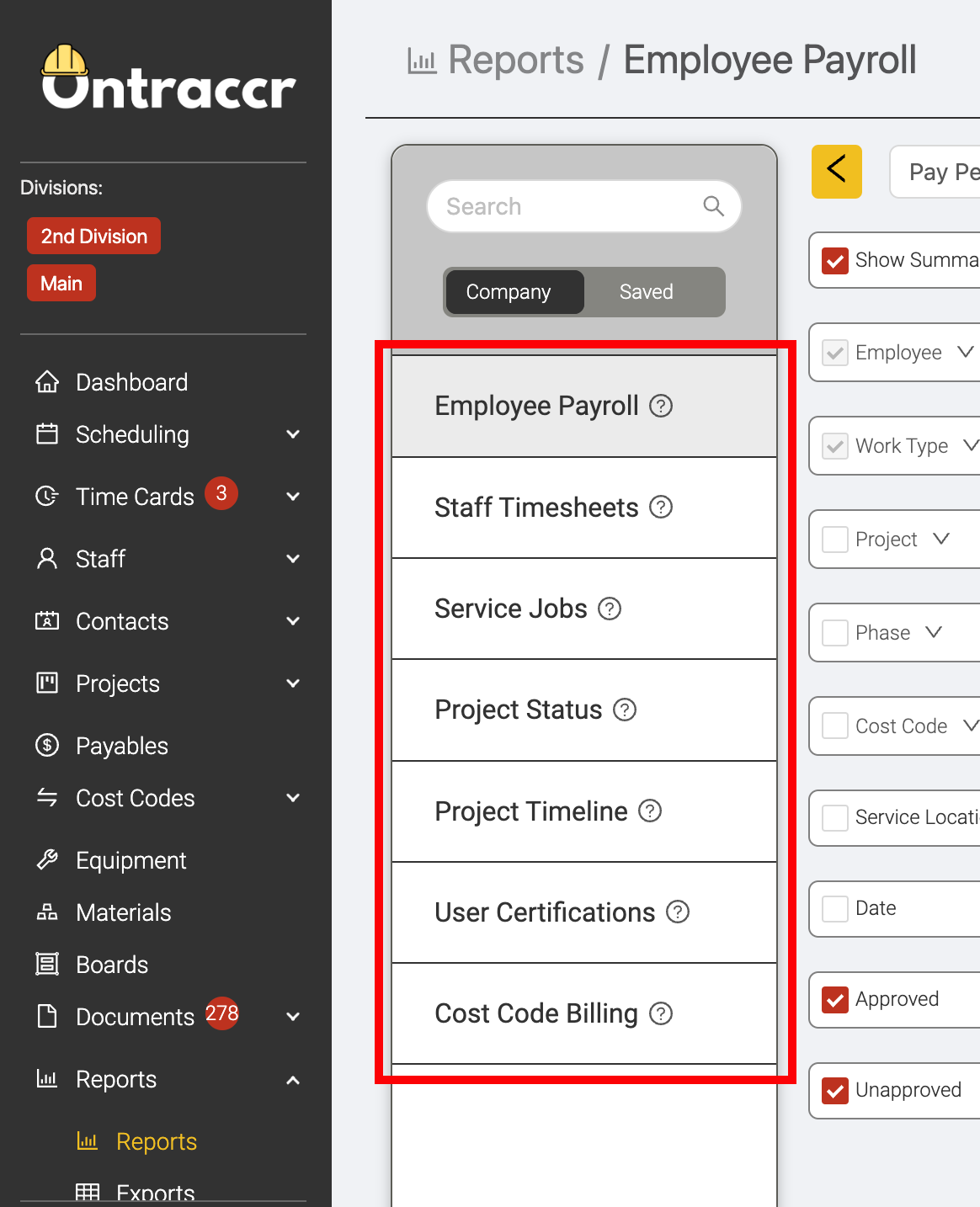980x1207 pixels.
Task: Click the report Search field
Action: (584, 206)
